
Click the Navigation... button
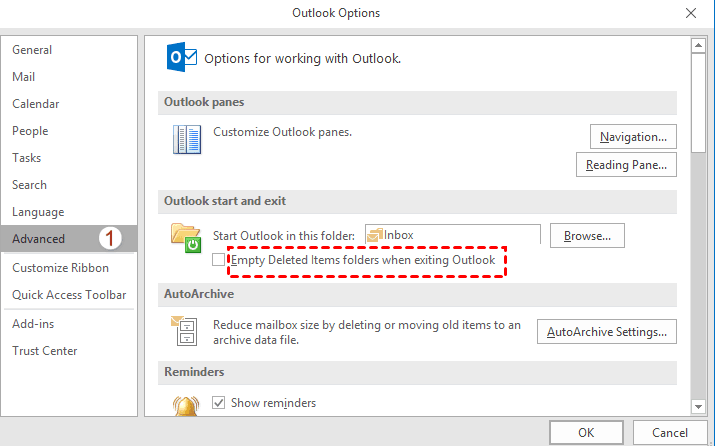coord(633,136)
